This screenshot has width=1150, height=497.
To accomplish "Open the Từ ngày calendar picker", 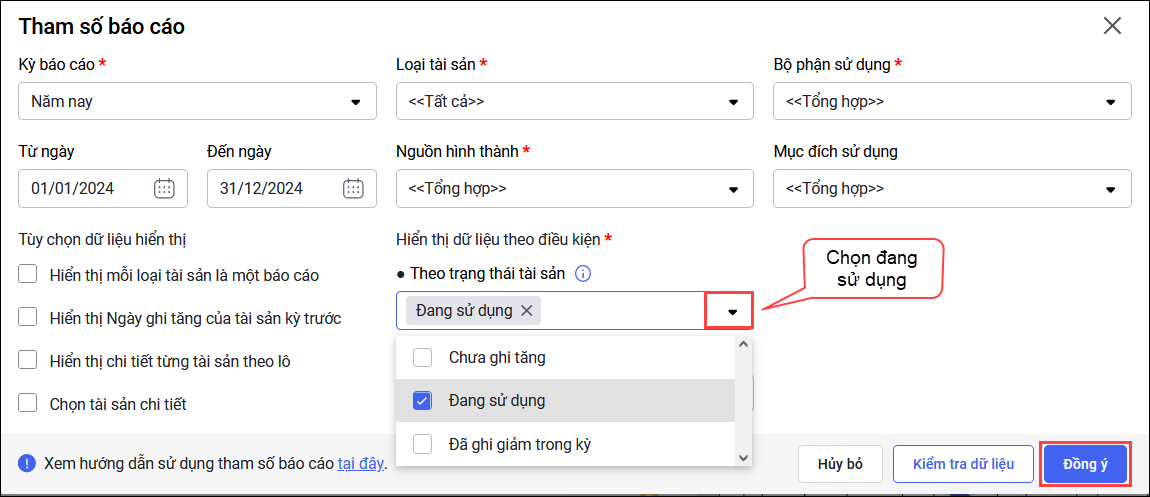I will (x=165, y=188).
